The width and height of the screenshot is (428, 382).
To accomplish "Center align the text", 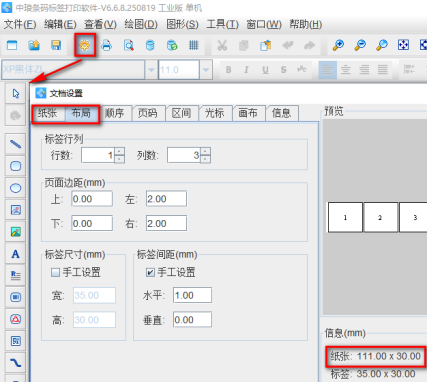I will [346, 70].
